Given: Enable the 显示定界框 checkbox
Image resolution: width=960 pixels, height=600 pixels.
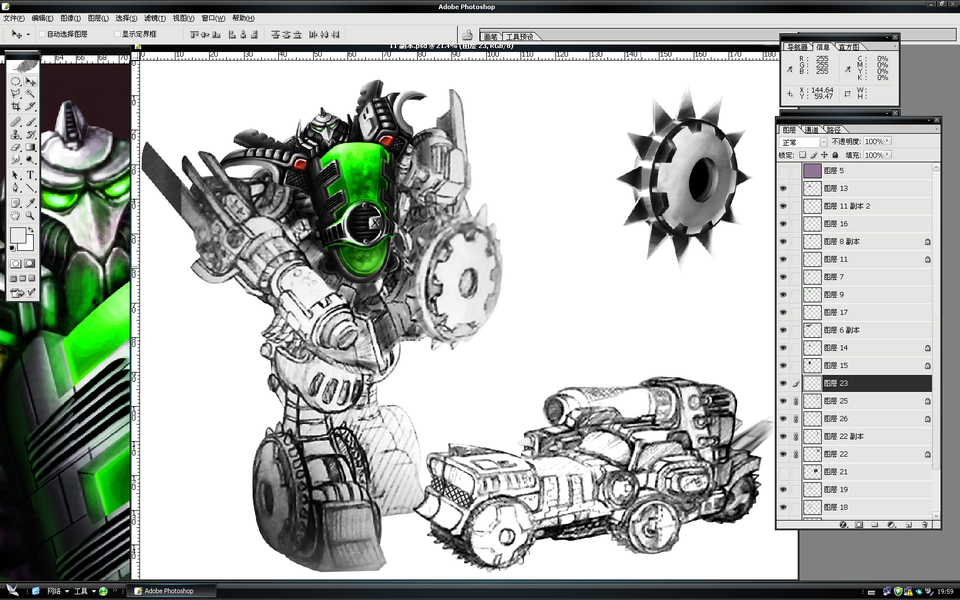Looking at the screenshot, I should click(x=117, y=34).
